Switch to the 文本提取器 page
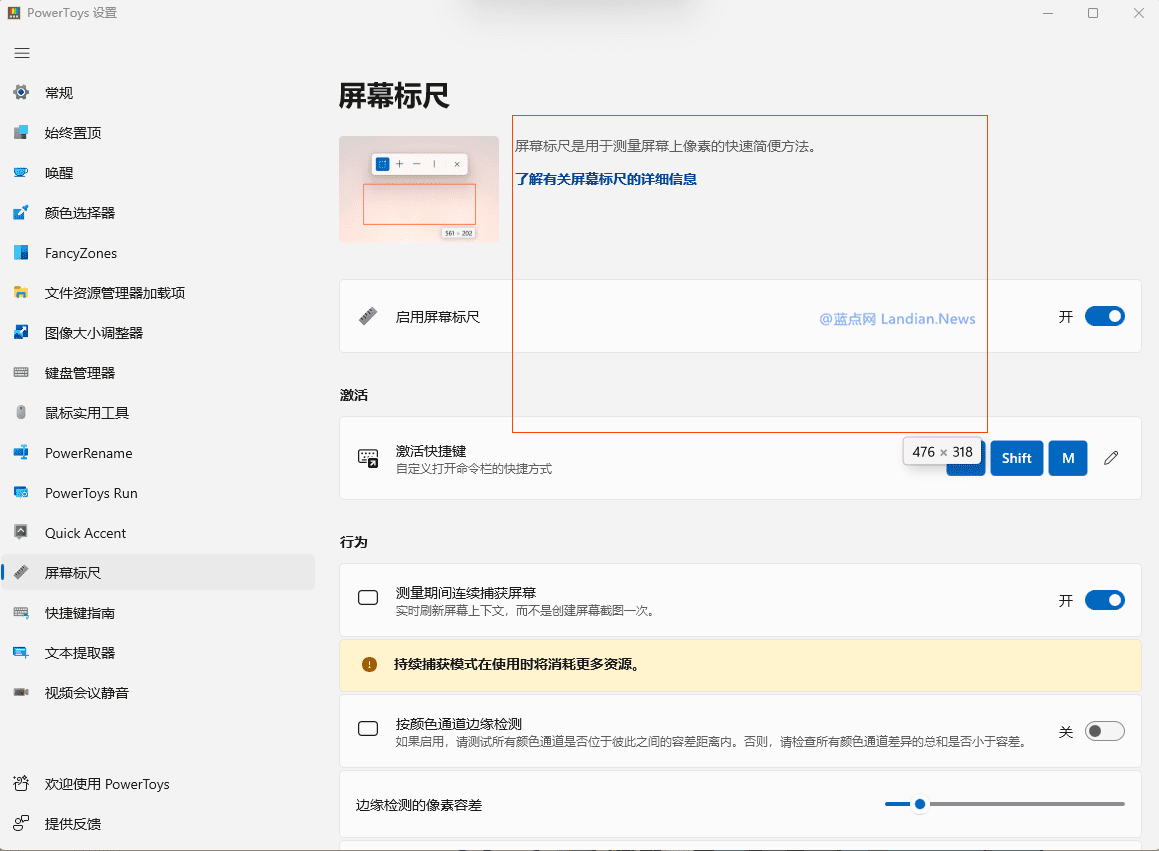The image size is (1159, 851). 80,653
